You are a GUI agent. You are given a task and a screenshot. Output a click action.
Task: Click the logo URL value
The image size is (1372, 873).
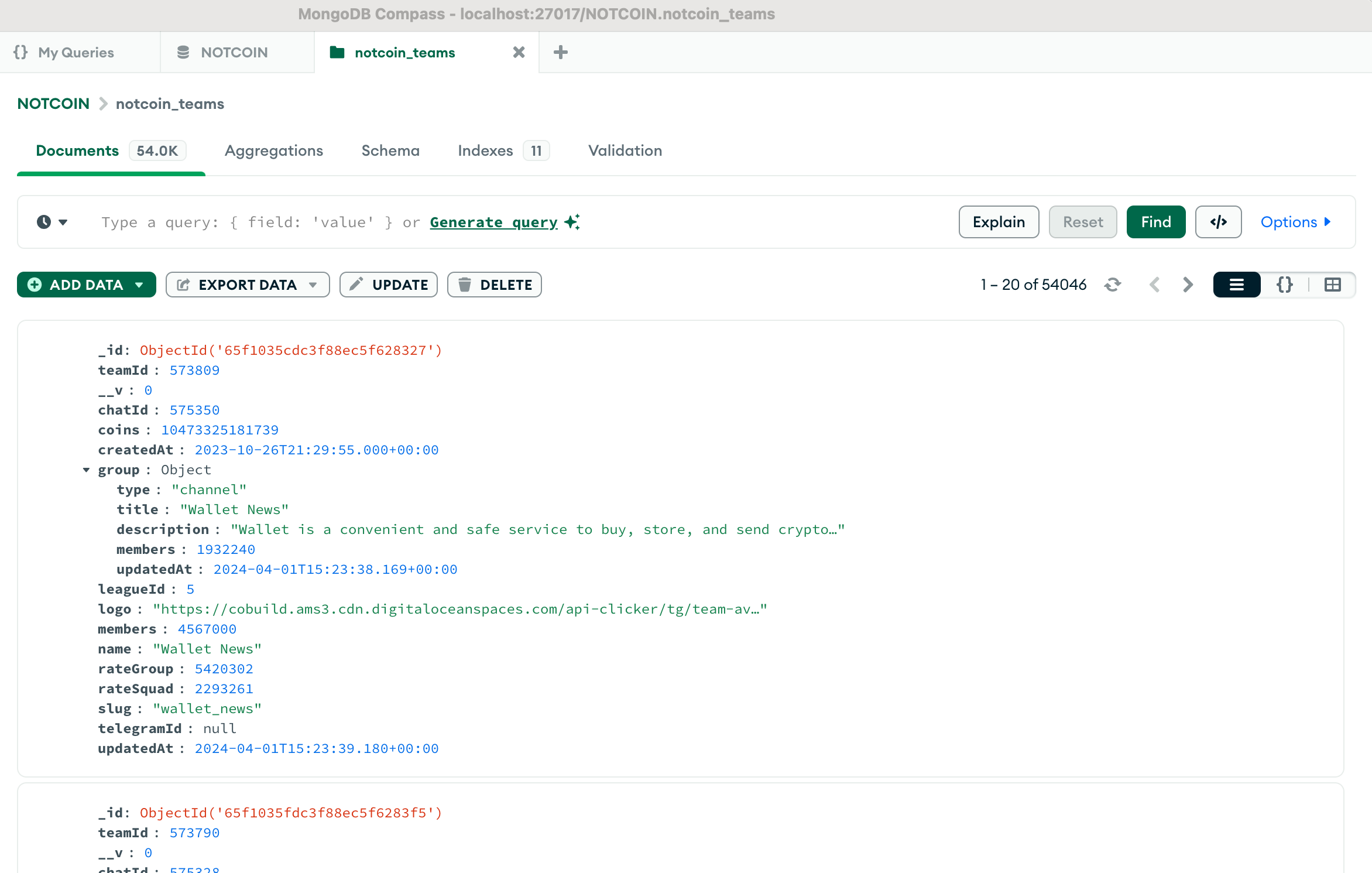pyautogui.click(x=459, y=609)
